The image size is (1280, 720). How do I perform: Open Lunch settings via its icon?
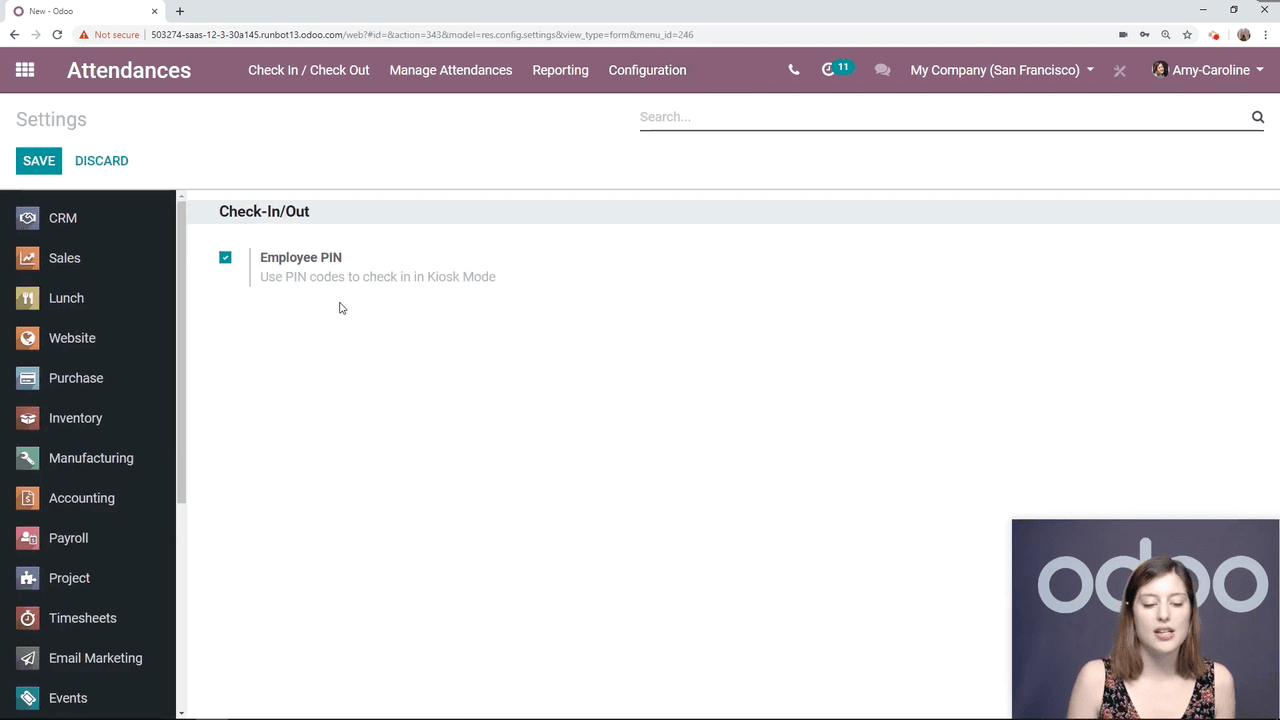pos(28,298)
